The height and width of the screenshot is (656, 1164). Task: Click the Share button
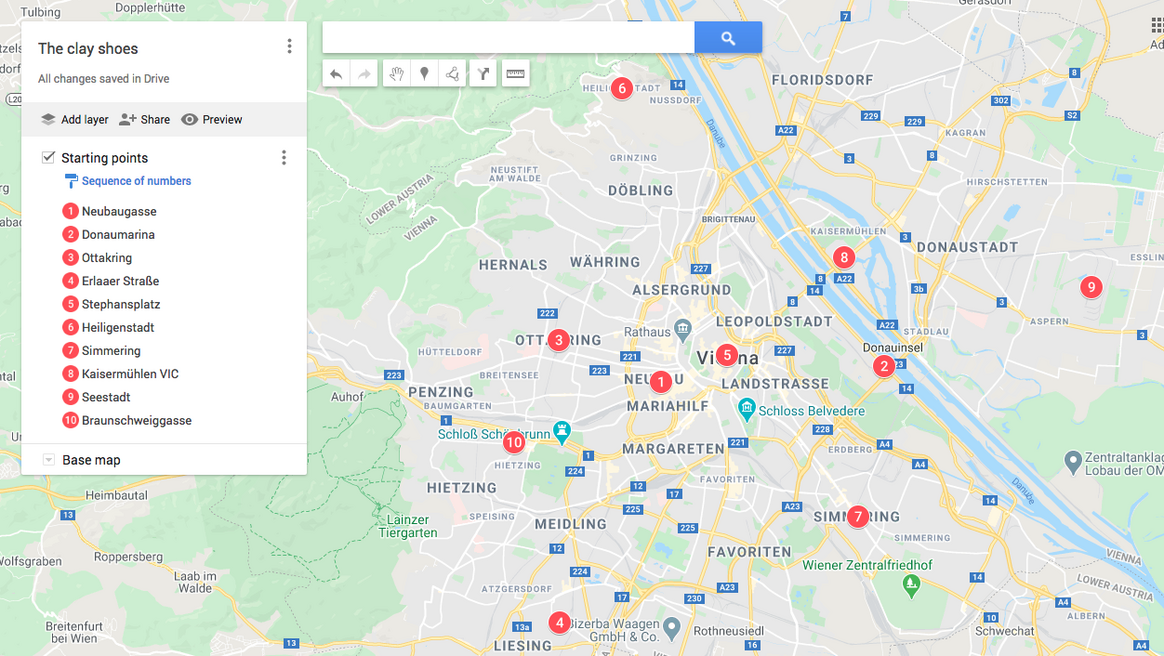click(145, 120)
